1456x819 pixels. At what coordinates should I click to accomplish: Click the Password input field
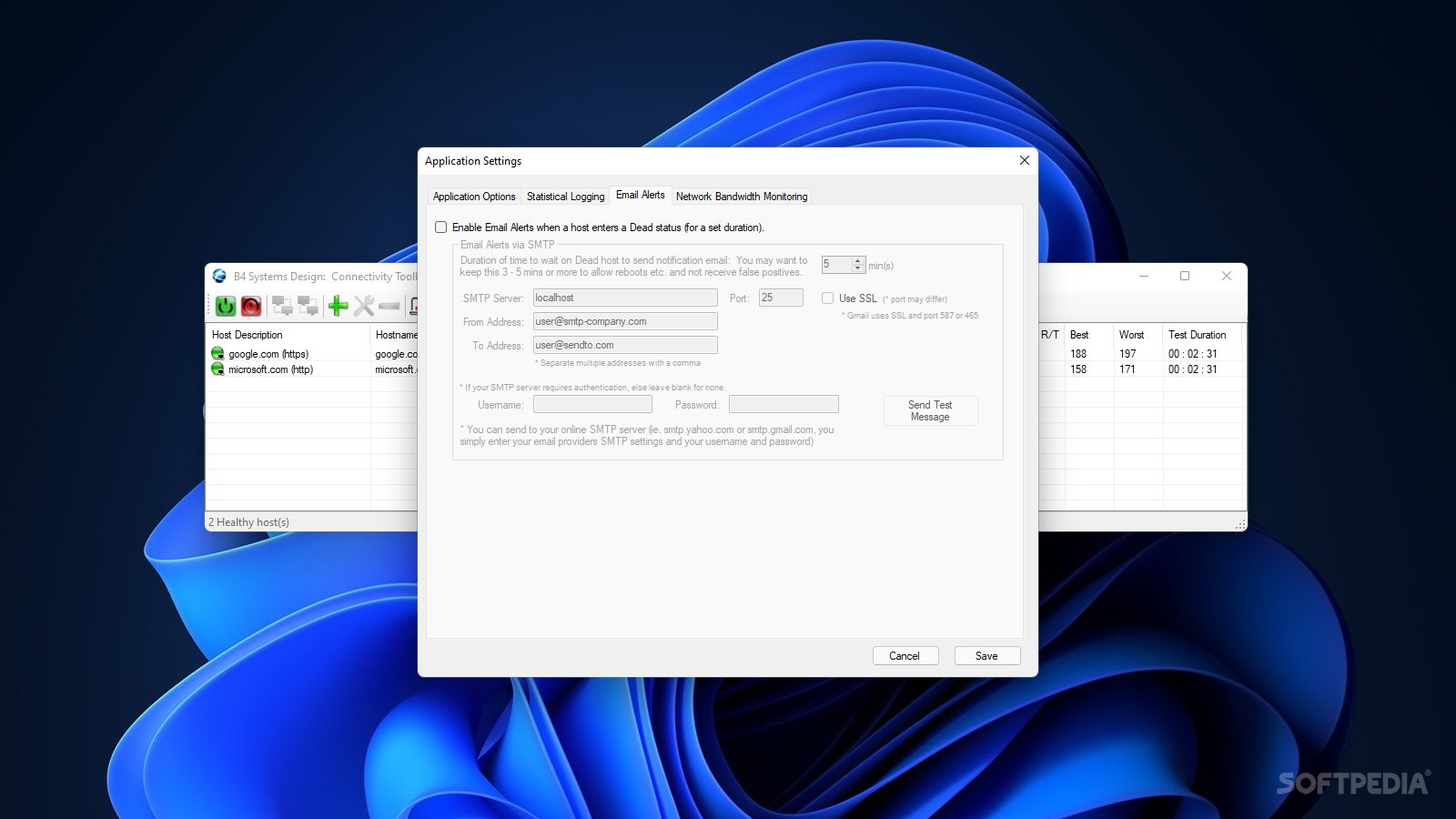click(784, 404)
